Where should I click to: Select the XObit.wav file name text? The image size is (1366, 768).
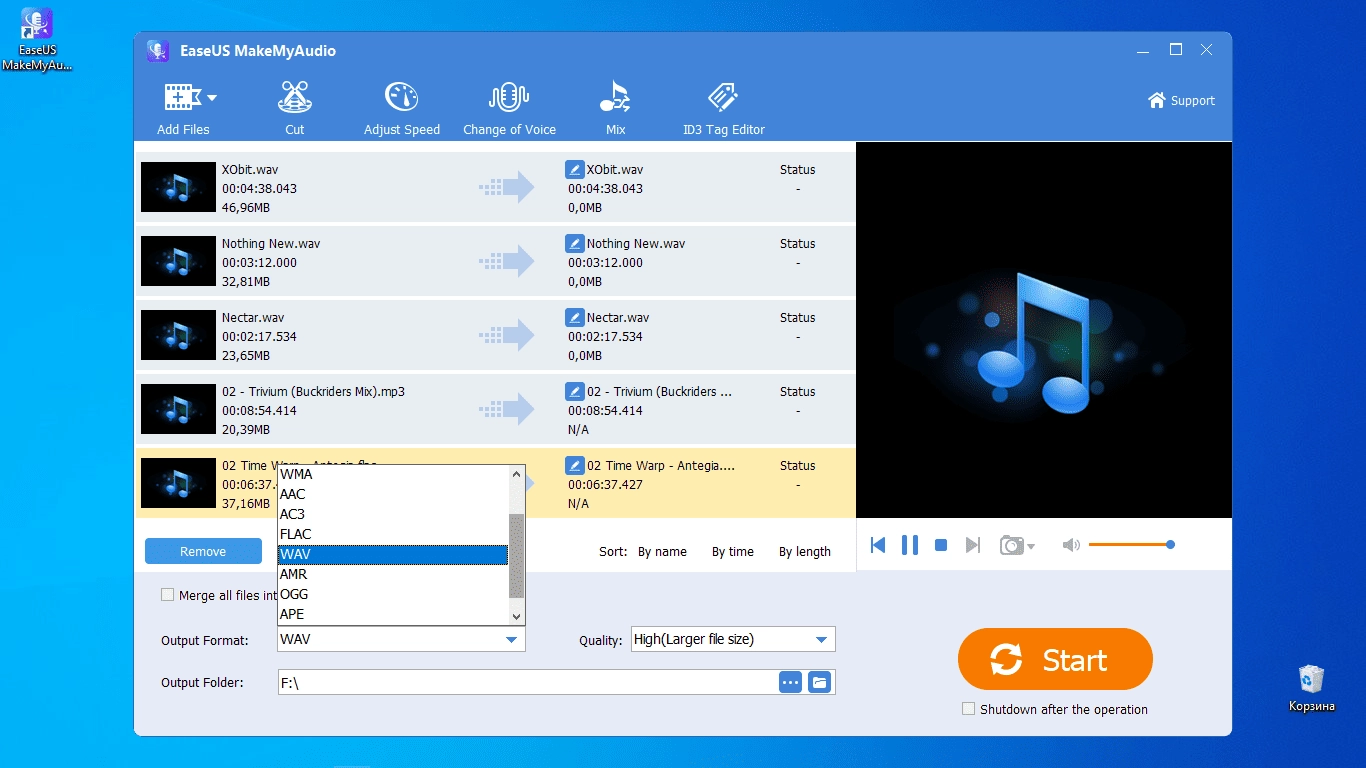click(x=250, y=170)
